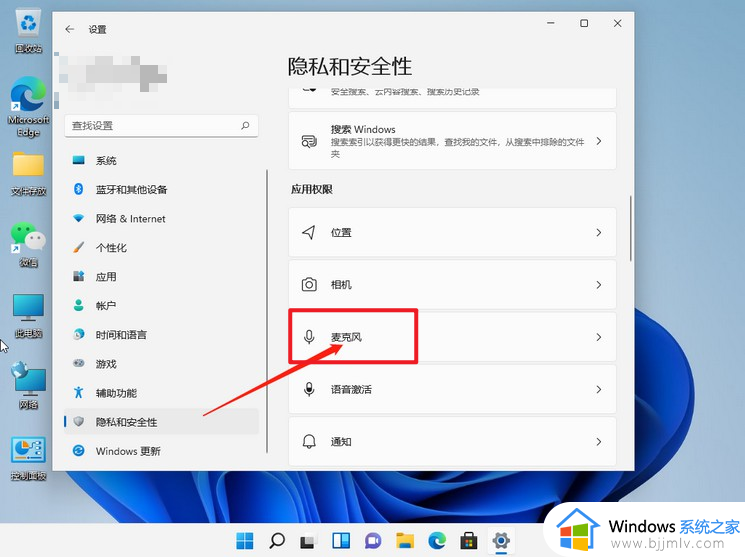Expand the 相机 row chevron
The height and width of the screenshot is (557, 745).
tap(599, 285)
